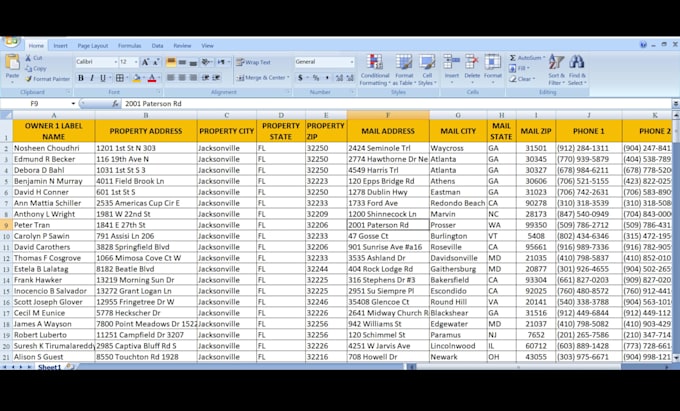Apply the red Font Color
The height and width of the screenshot is (411, 680).
pos(152,78)
